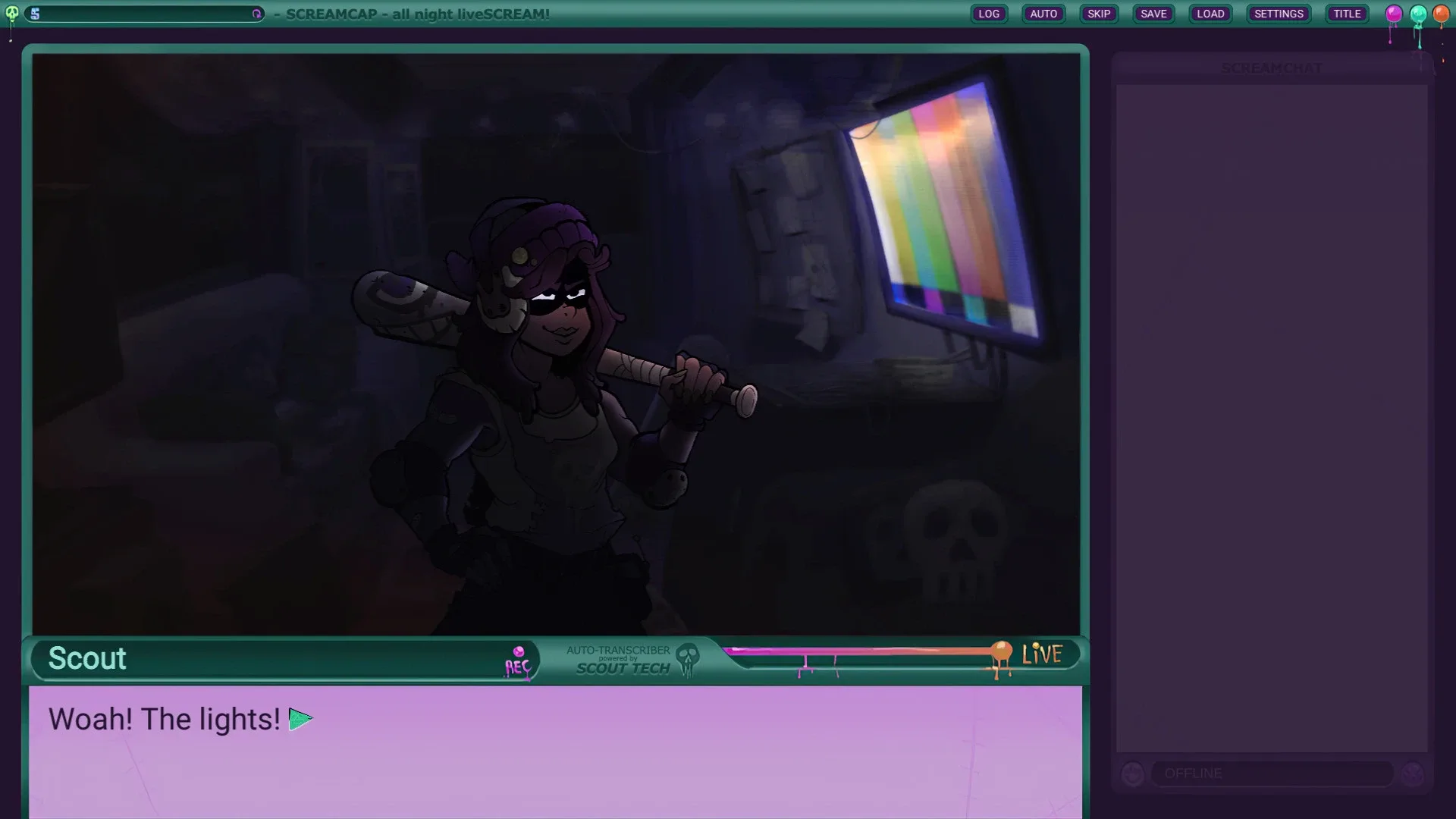1456x819 pixels.
Task: Open the dialogue LOG
Action: (x=988, y=14)
